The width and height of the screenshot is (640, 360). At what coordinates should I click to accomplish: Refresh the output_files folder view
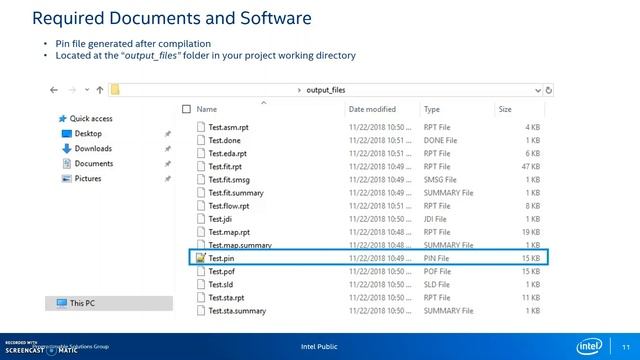click(x=549, y=90)
